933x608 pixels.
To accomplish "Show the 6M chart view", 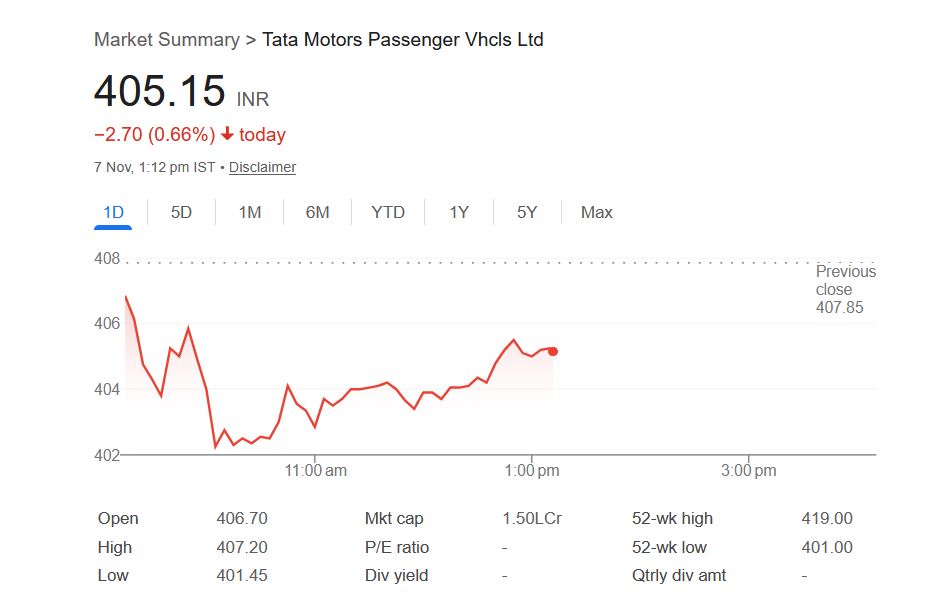I will pos(318,212).
